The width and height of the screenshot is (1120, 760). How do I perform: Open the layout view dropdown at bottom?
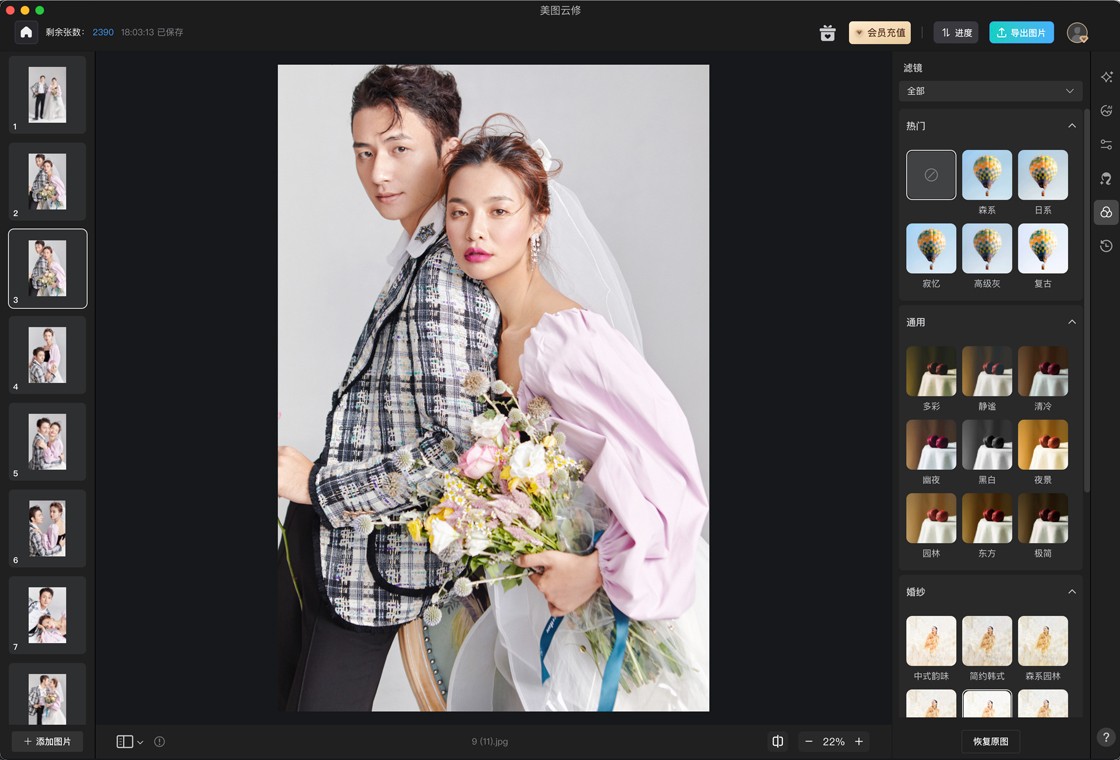(x=129, y=741)
